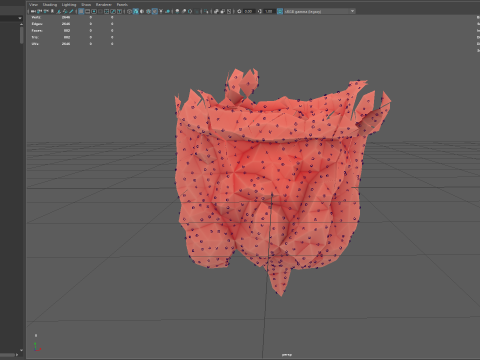Image resolution: width=480 pixels, height=360 pixels.
Task: Click the Image Plane icon
Action: [x=58, y=11]
